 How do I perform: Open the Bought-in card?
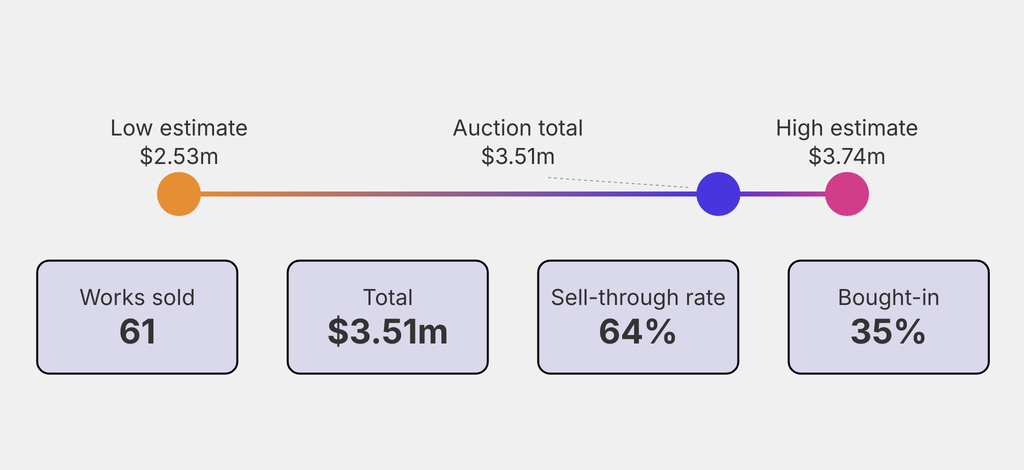pyautogui.click(x=888, y=317)
